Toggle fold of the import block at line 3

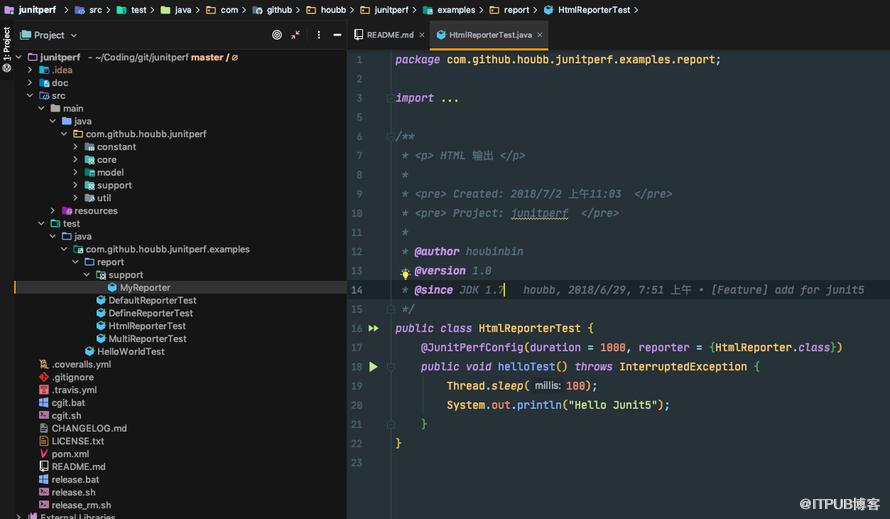(391, 98)
